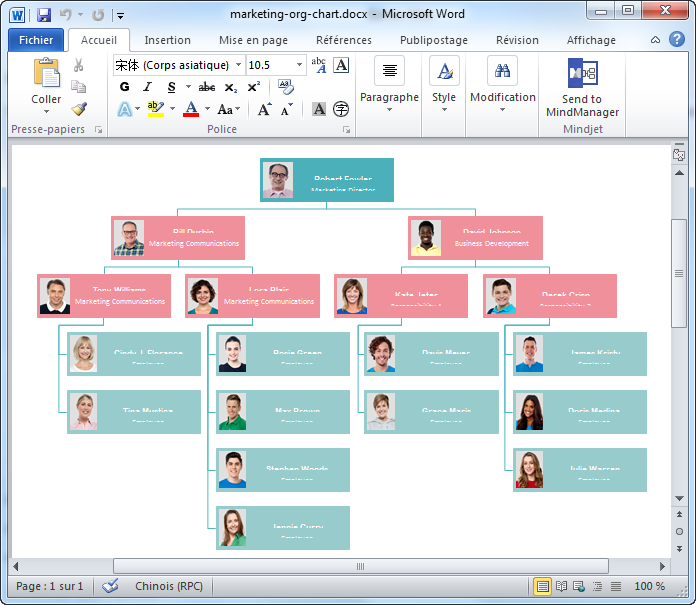Viewport: 696px width, 605px height.
Task: Toggle superscript formatting
Action: (x=253, y=87)
